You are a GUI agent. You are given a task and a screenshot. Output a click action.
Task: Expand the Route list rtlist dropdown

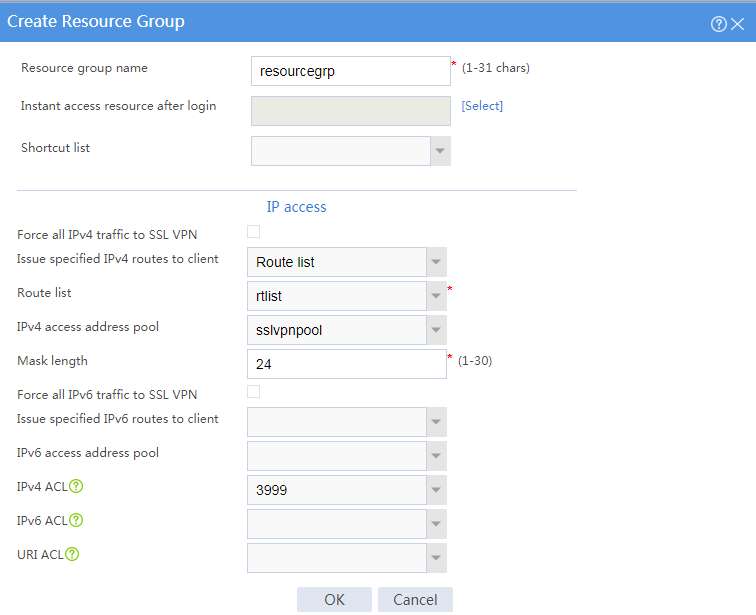coord(436,296)
